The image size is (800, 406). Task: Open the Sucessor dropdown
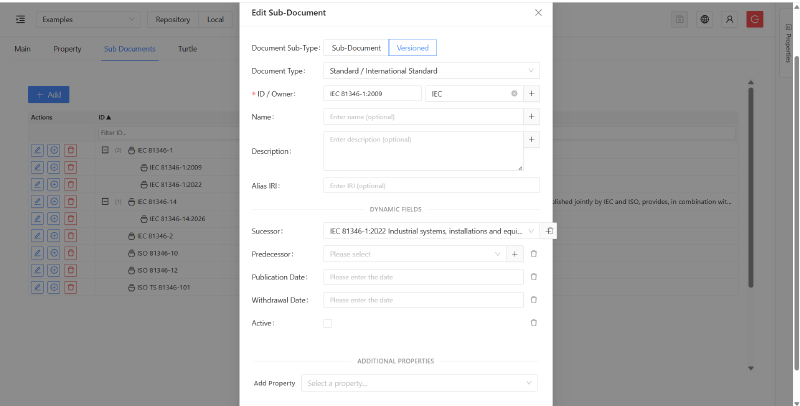(431, 231)
